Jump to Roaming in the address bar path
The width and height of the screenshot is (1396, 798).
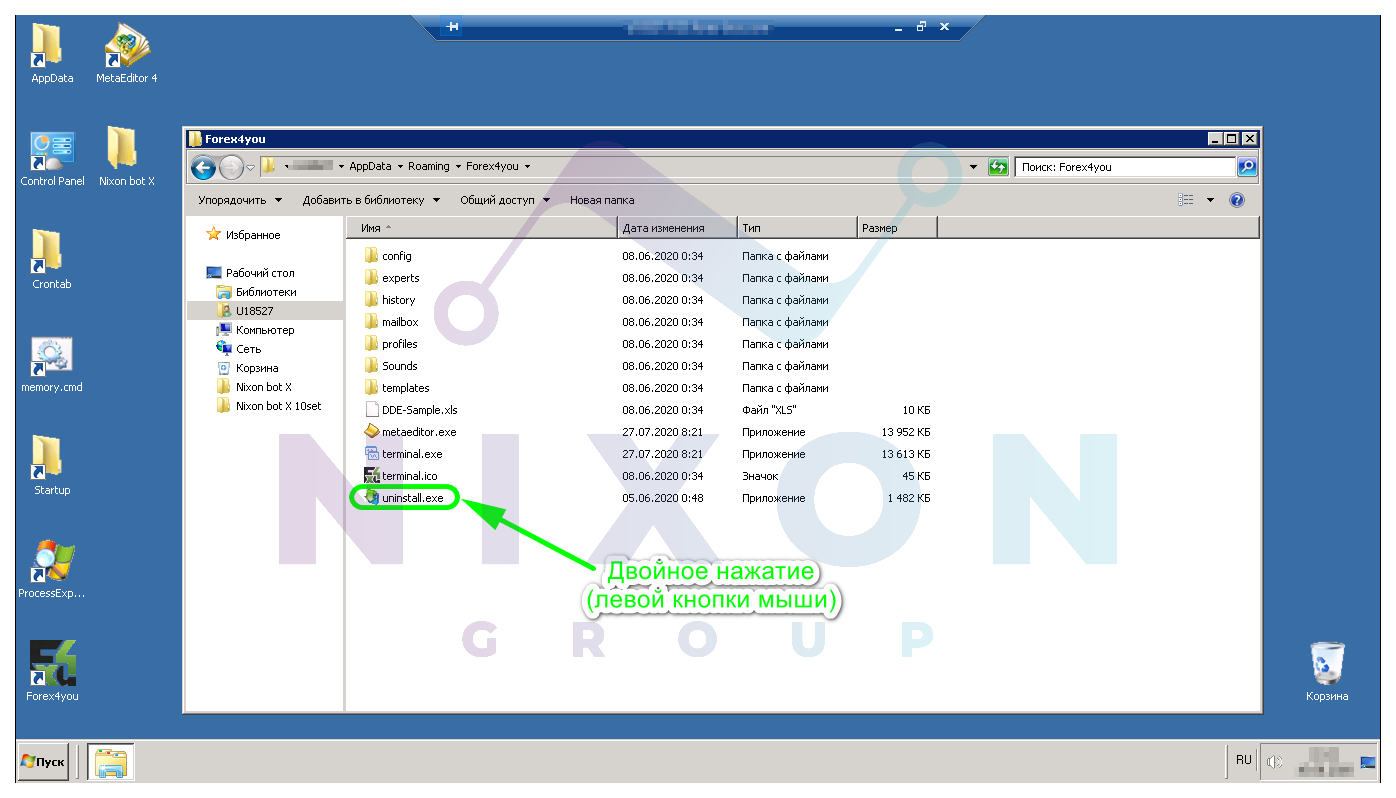click(429, 167)
